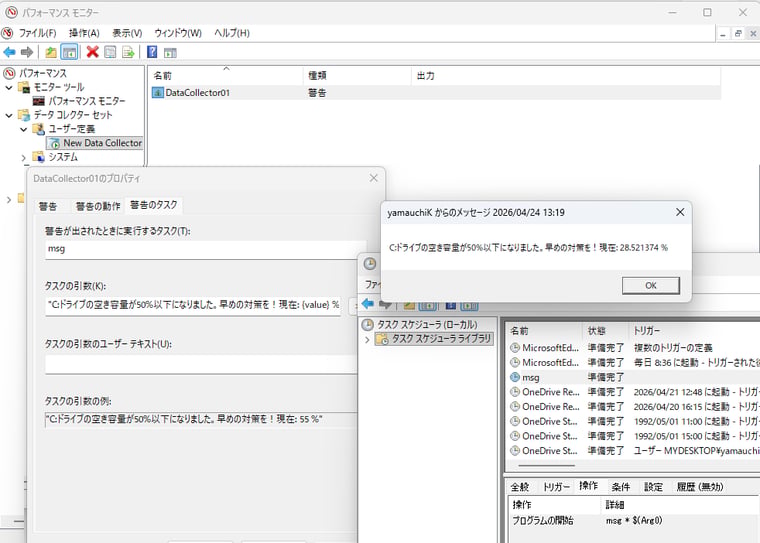Select the 操作 tab in Task Scheduler details
760x543 pixels.
[x=588, y=486]
